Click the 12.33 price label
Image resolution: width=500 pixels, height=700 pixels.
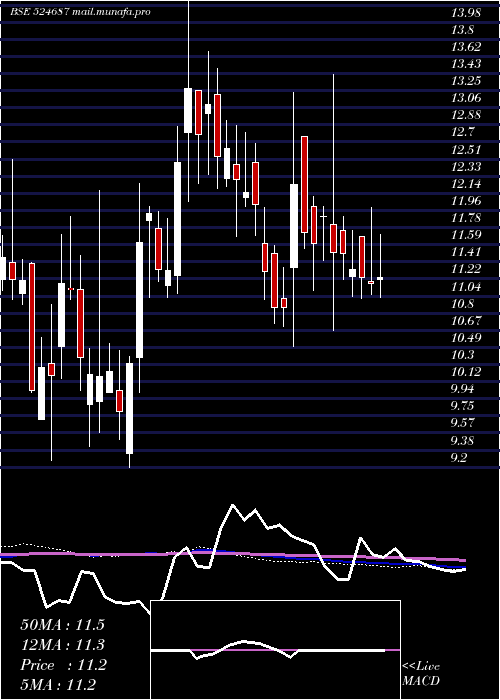(x=466, y=167)
